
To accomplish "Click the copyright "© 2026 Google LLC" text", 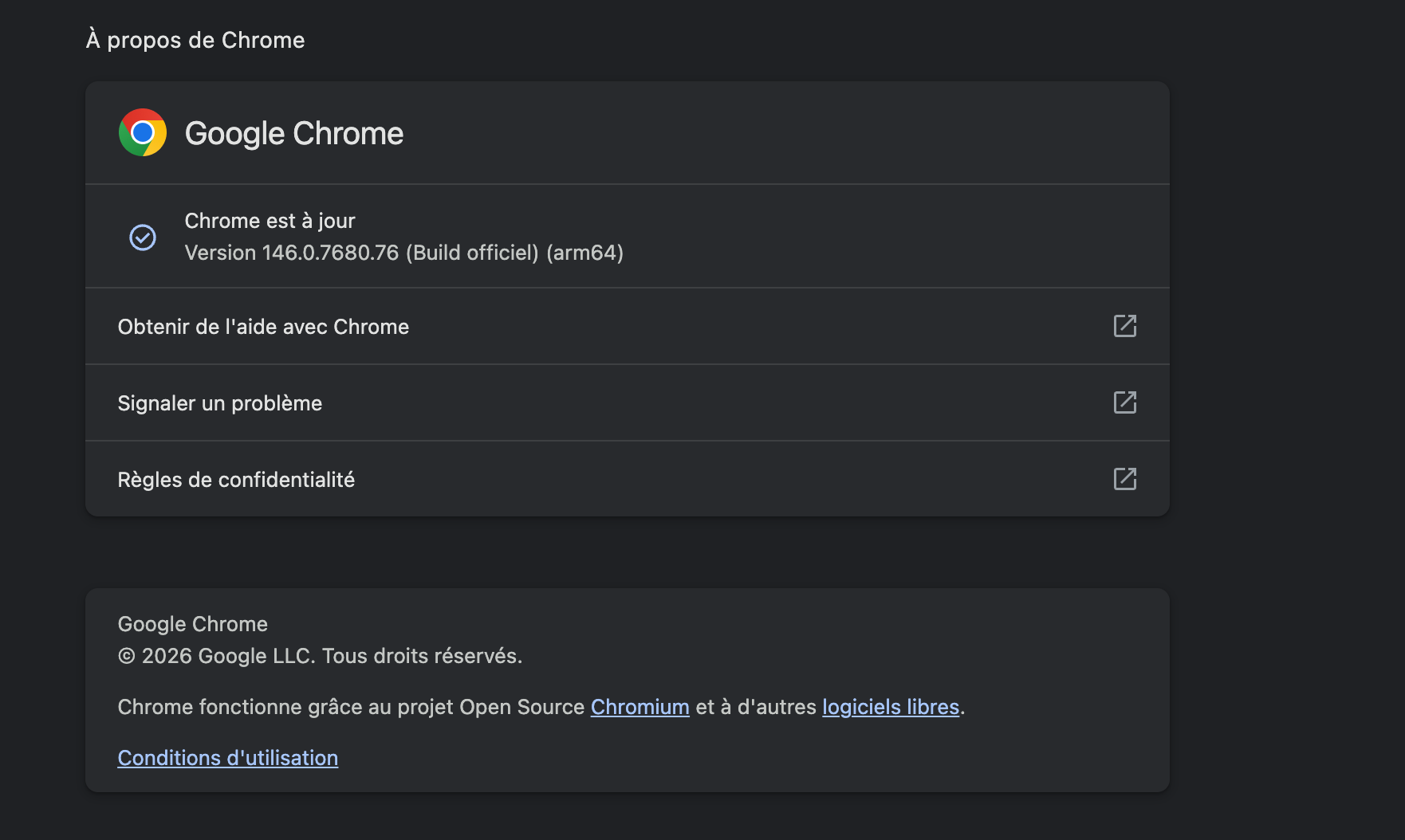I will click(321, 656).
